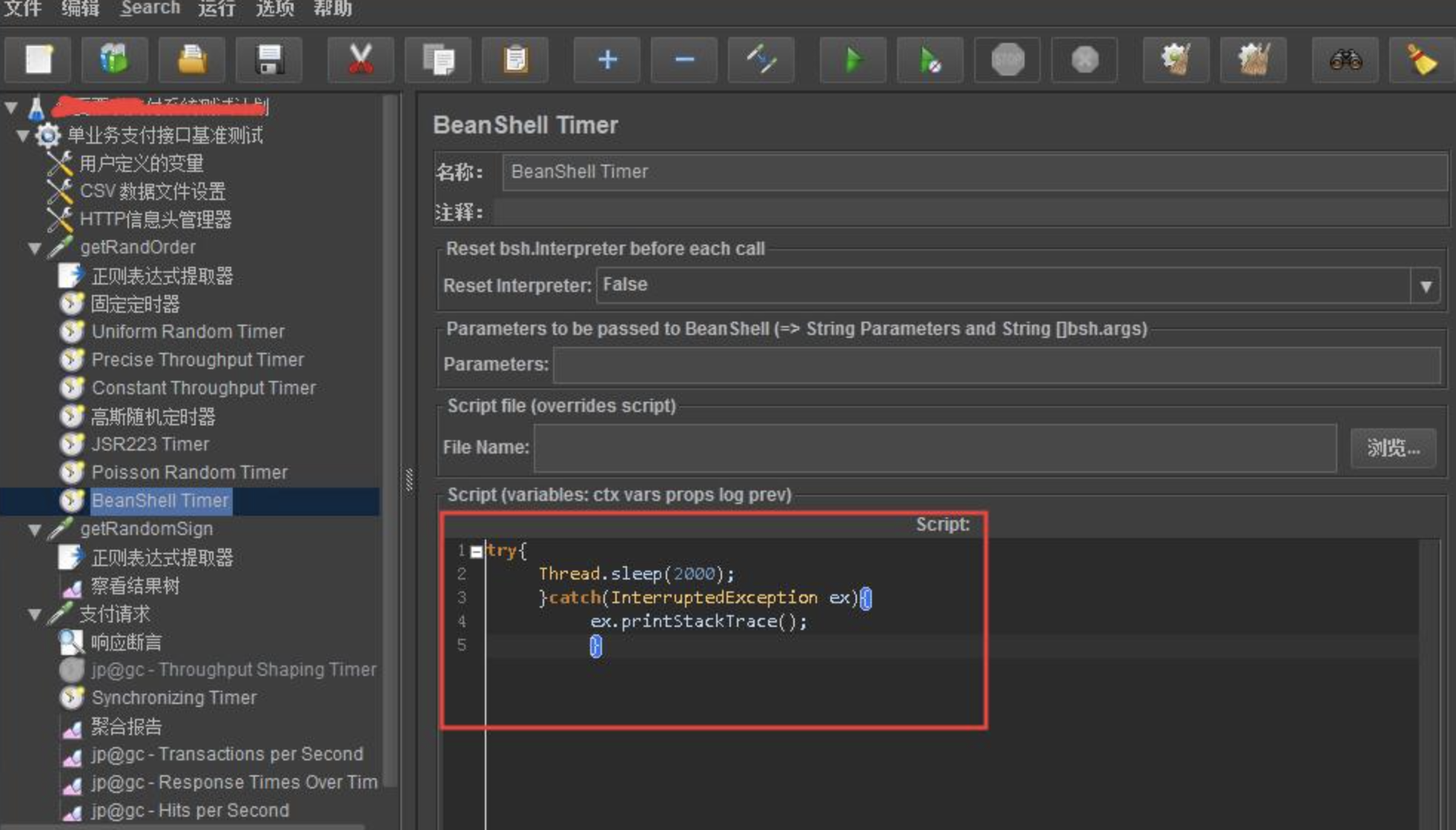The height and width of the screenshot is (830, 1456).
Task: Open the 帮助 menu
Action: 333,8
